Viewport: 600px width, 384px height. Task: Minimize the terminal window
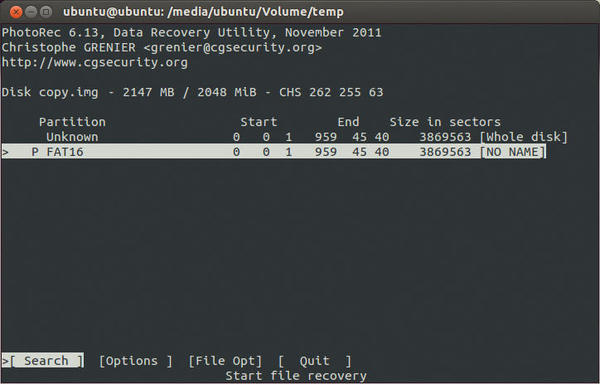(x=31, y=12)
